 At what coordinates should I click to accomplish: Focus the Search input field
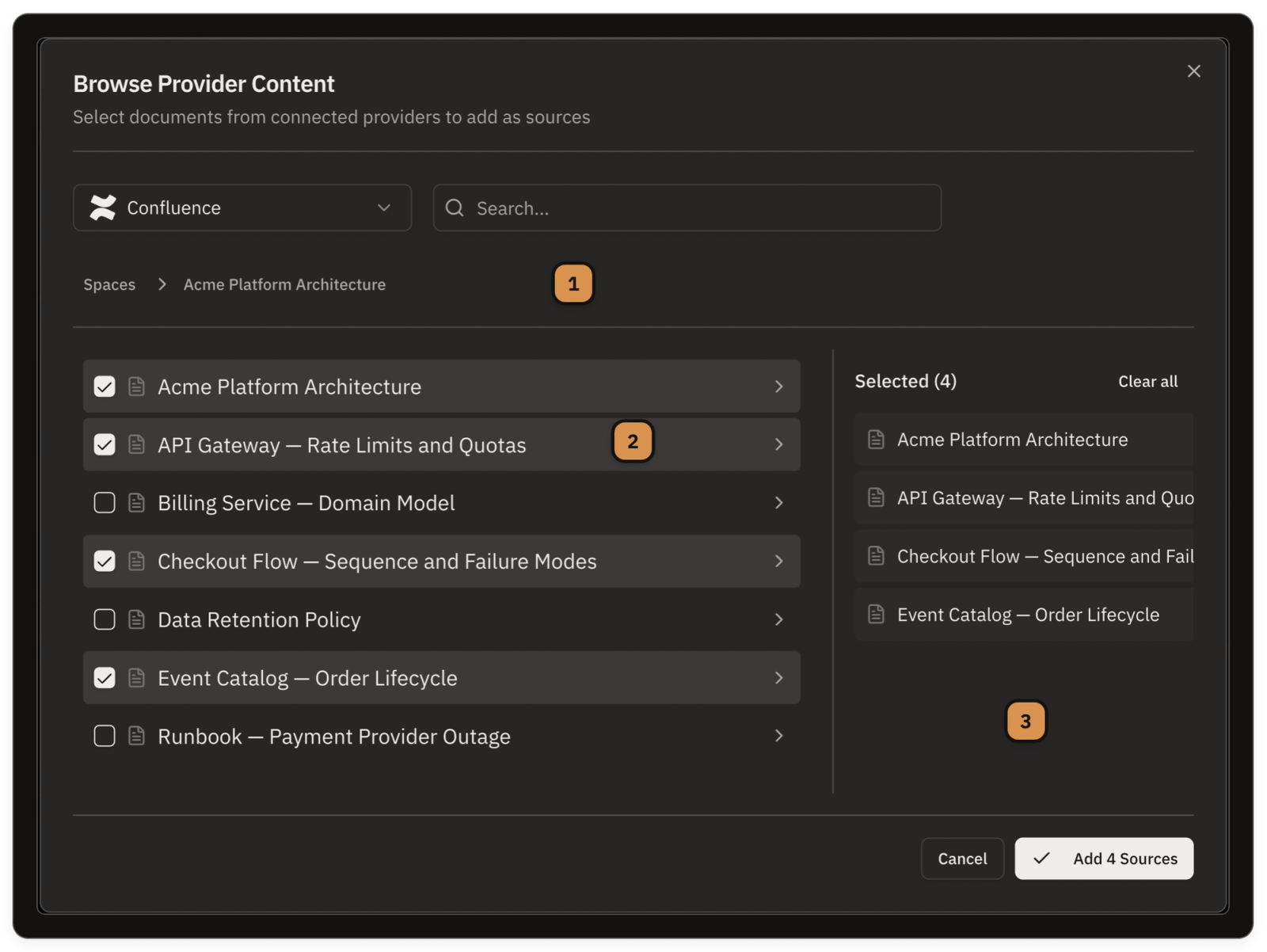687,208
